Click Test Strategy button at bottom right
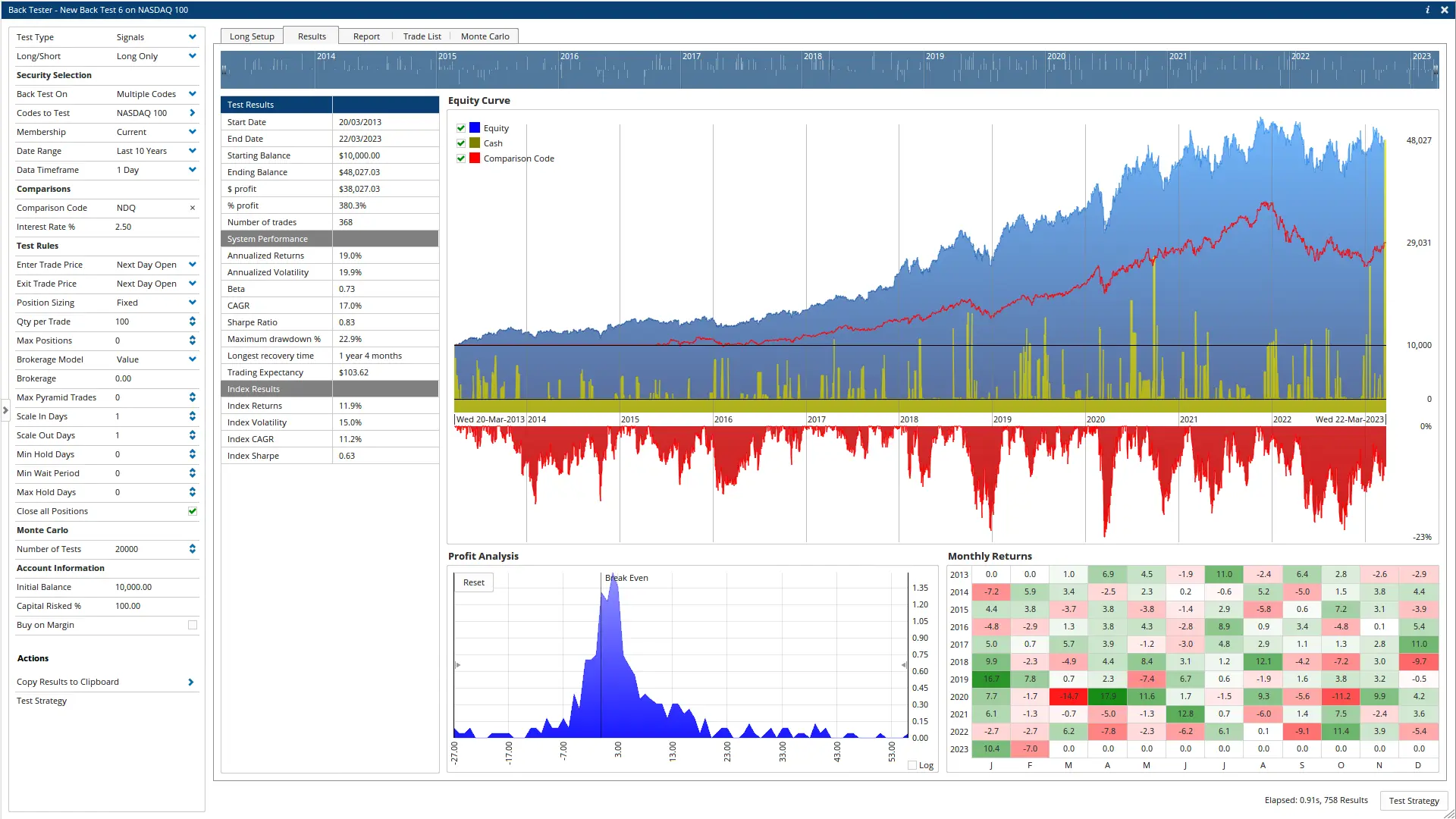 (x=1414, y=801)
